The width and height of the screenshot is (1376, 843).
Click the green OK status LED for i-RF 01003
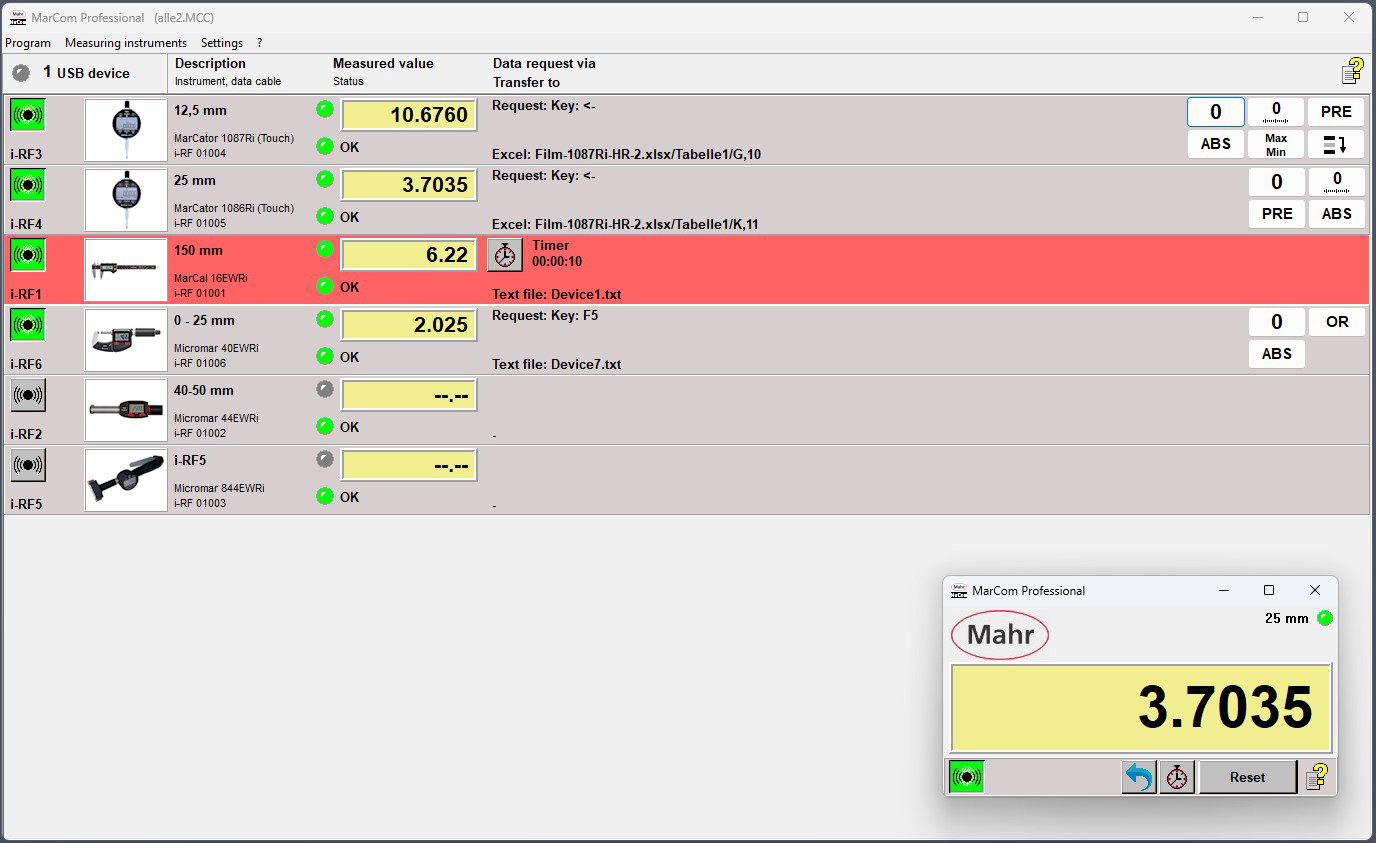325,496
